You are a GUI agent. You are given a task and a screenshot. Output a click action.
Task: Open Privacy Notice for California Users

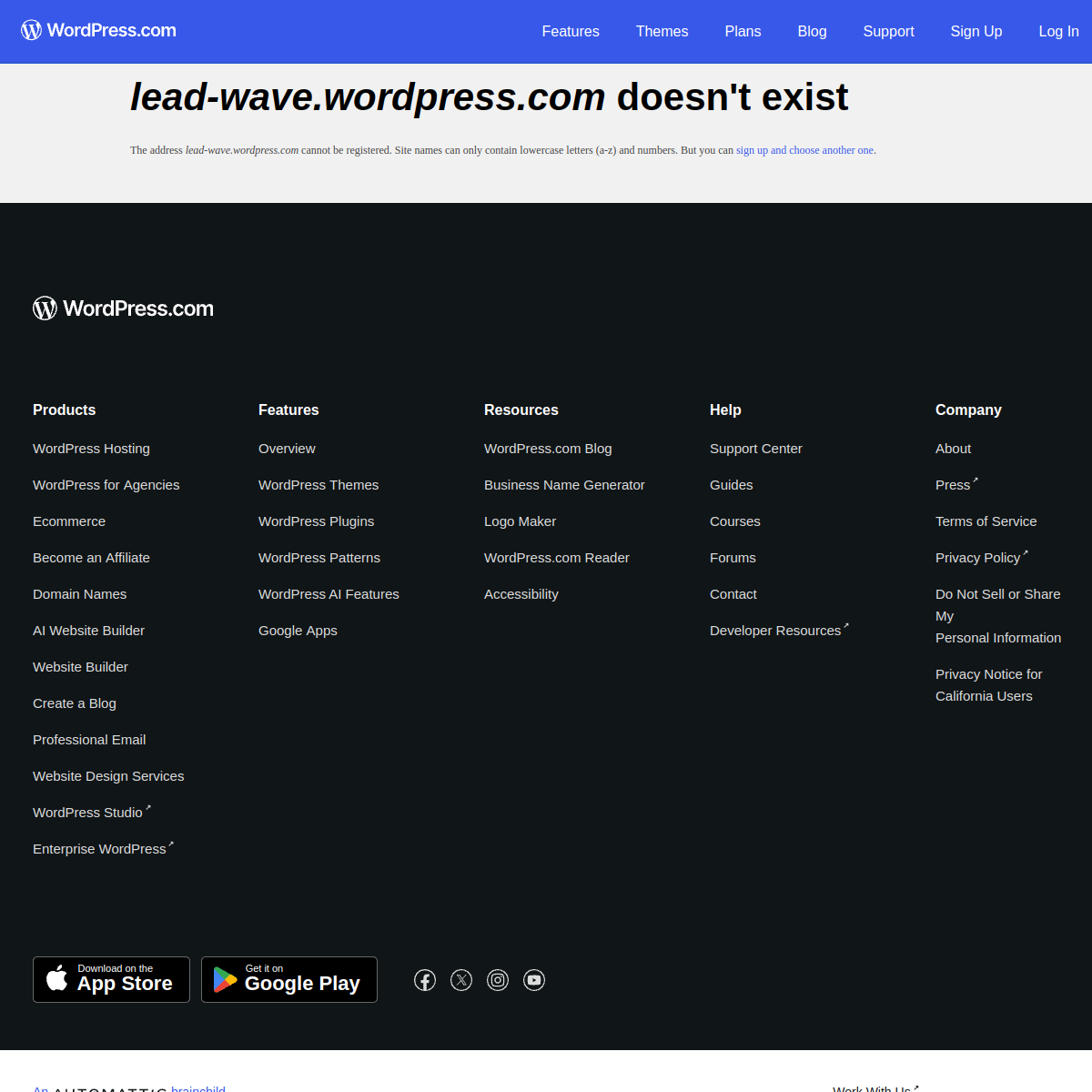(x=989, y=685)
